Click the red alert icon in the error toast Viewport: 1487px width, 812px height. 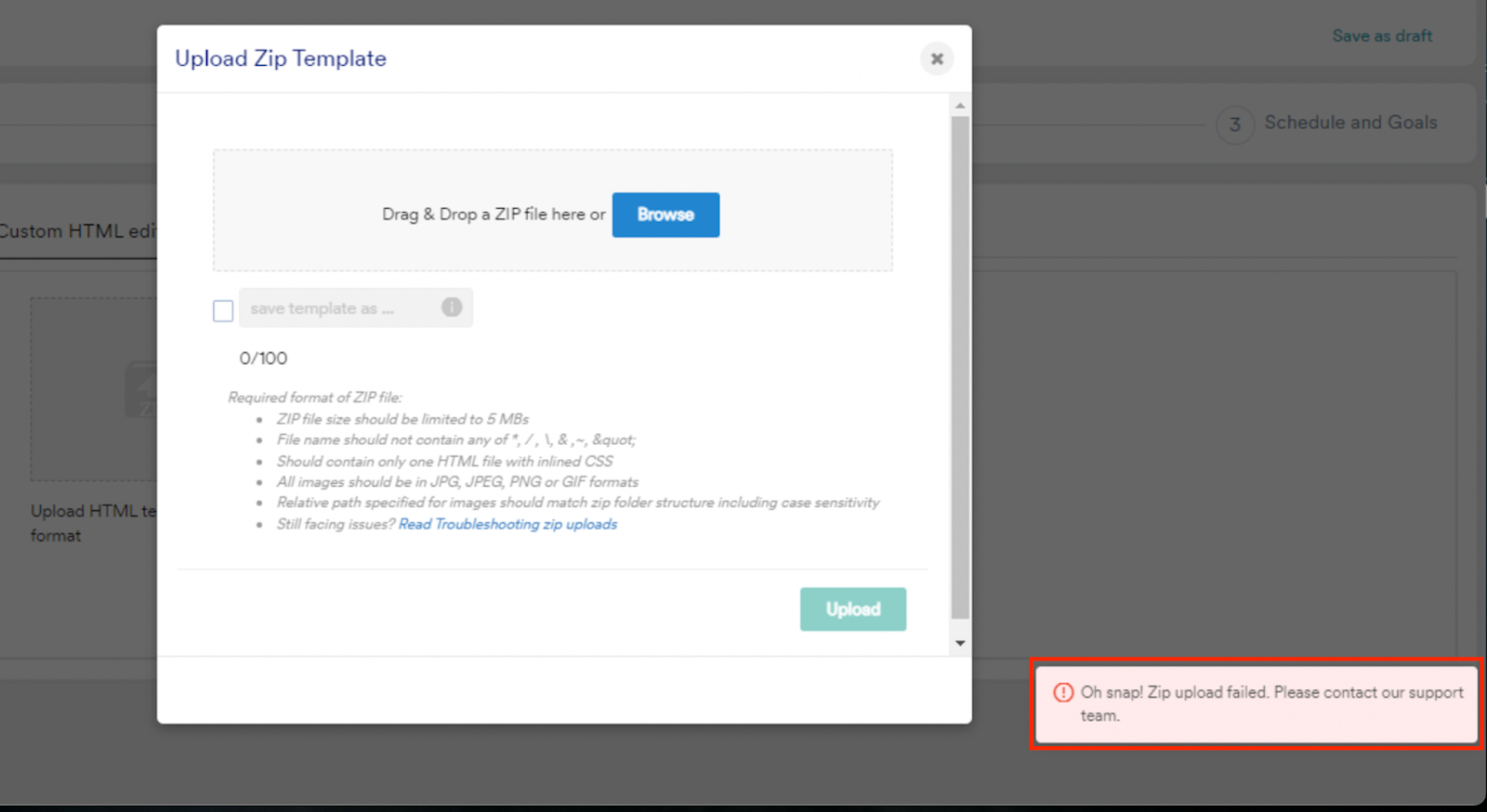tap(1063, 693)
